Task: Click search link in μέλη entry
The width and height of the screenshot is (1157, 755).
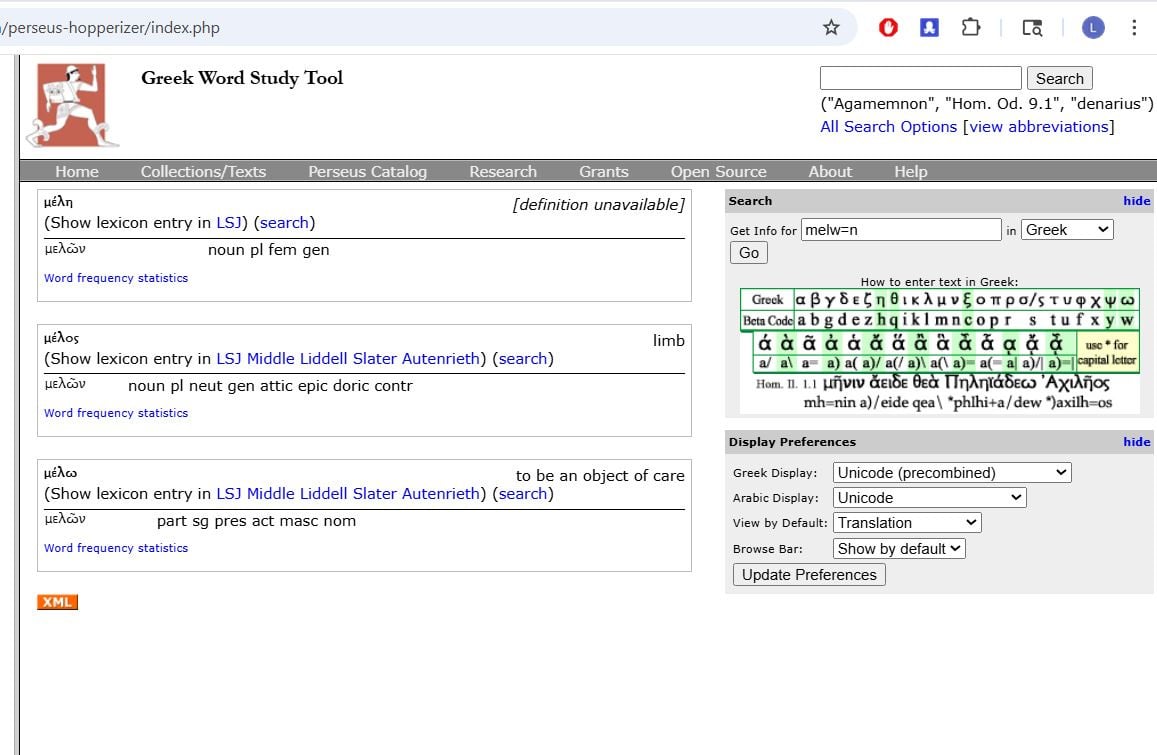Action: coord(284,223)
